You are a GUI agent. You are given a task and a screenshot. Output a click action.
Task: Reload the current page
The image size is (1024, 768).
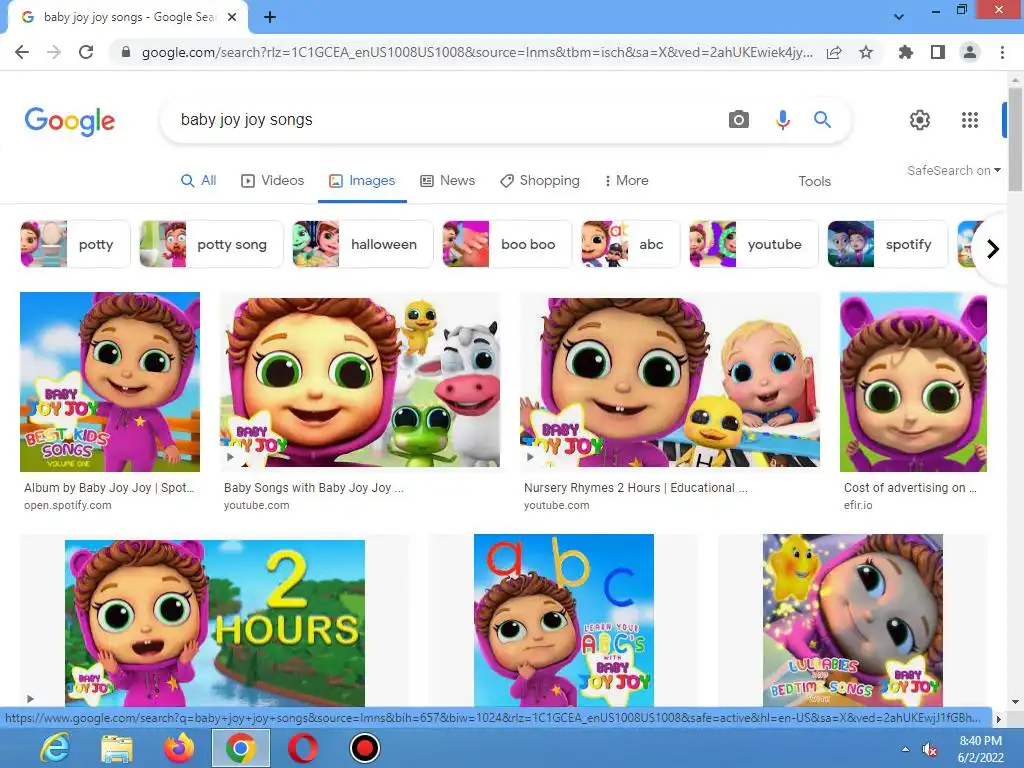86,52
